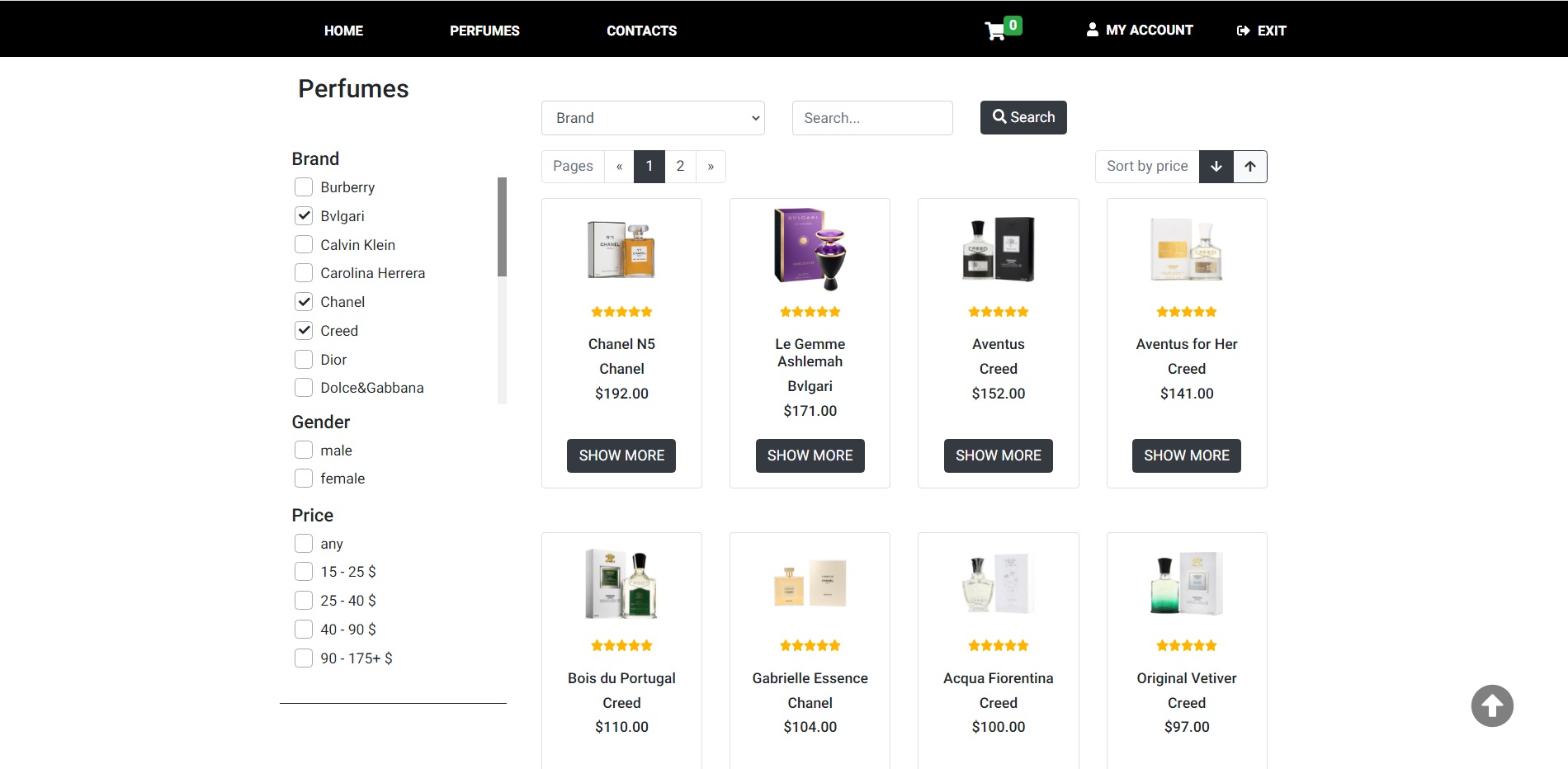Click the Search button
This screenshot has width=1568, height=769.
(1023, 117)
